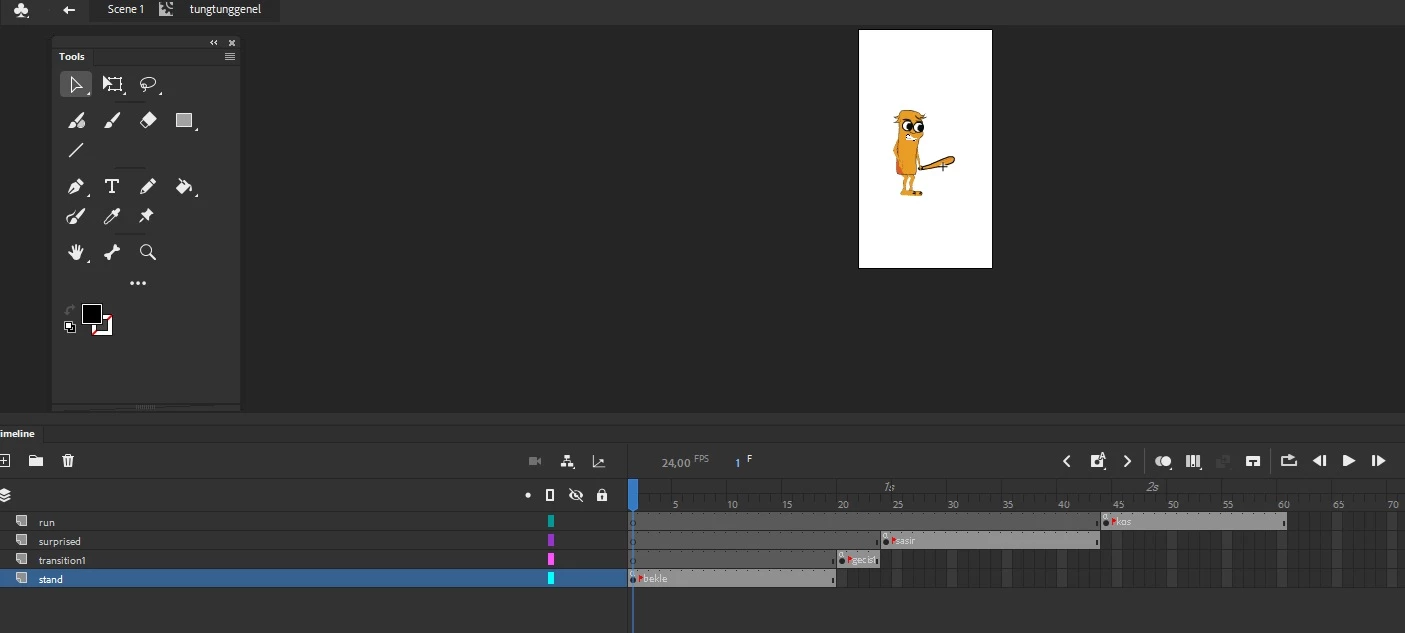
Task: Add camera layer icon
Action: click(x=535, y=461)
